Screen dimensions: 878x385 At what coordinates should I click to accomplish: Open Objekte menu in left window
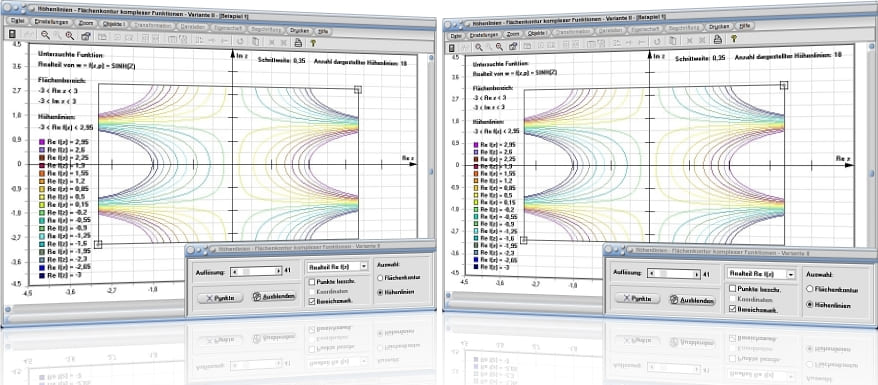(115, 24)
